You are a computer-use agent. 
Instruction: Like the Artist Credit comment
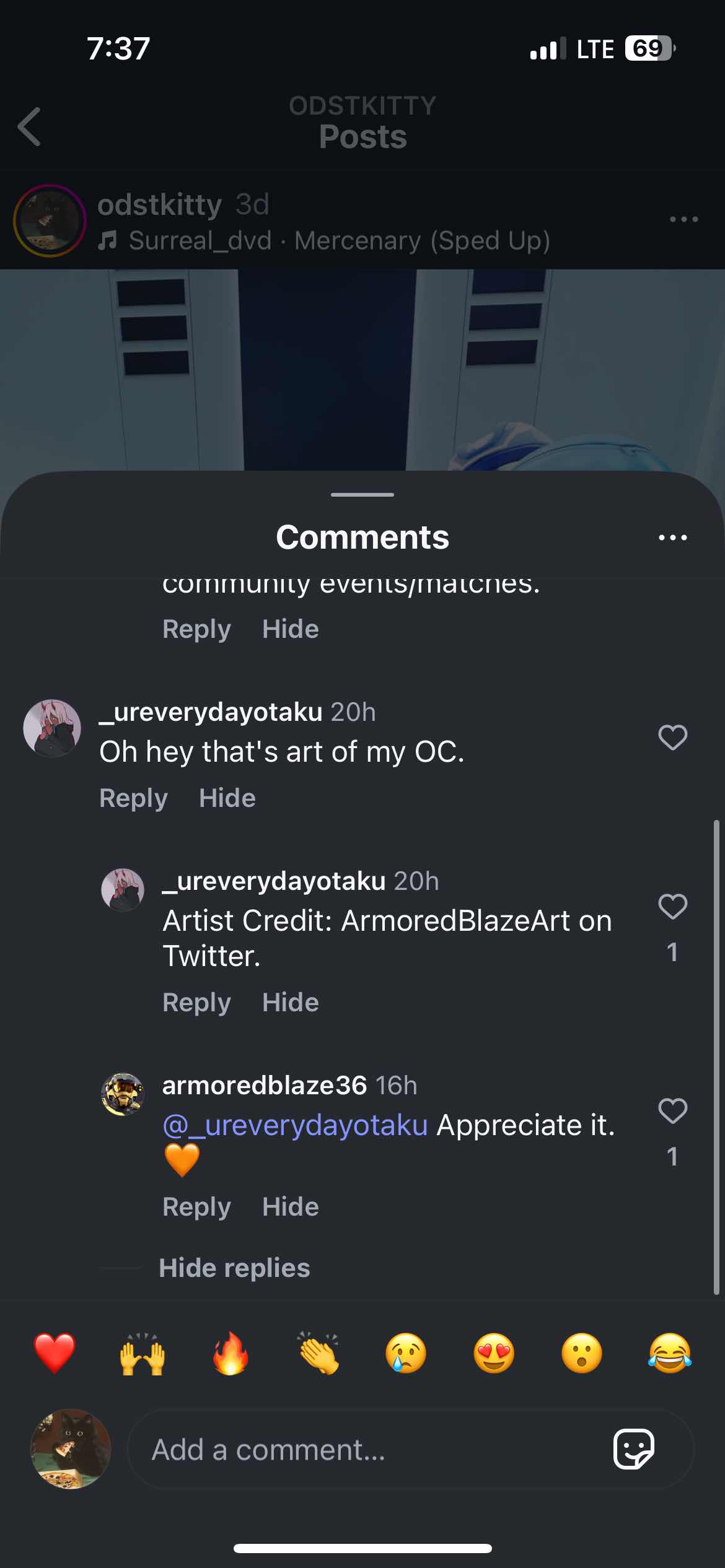(672, 907)
